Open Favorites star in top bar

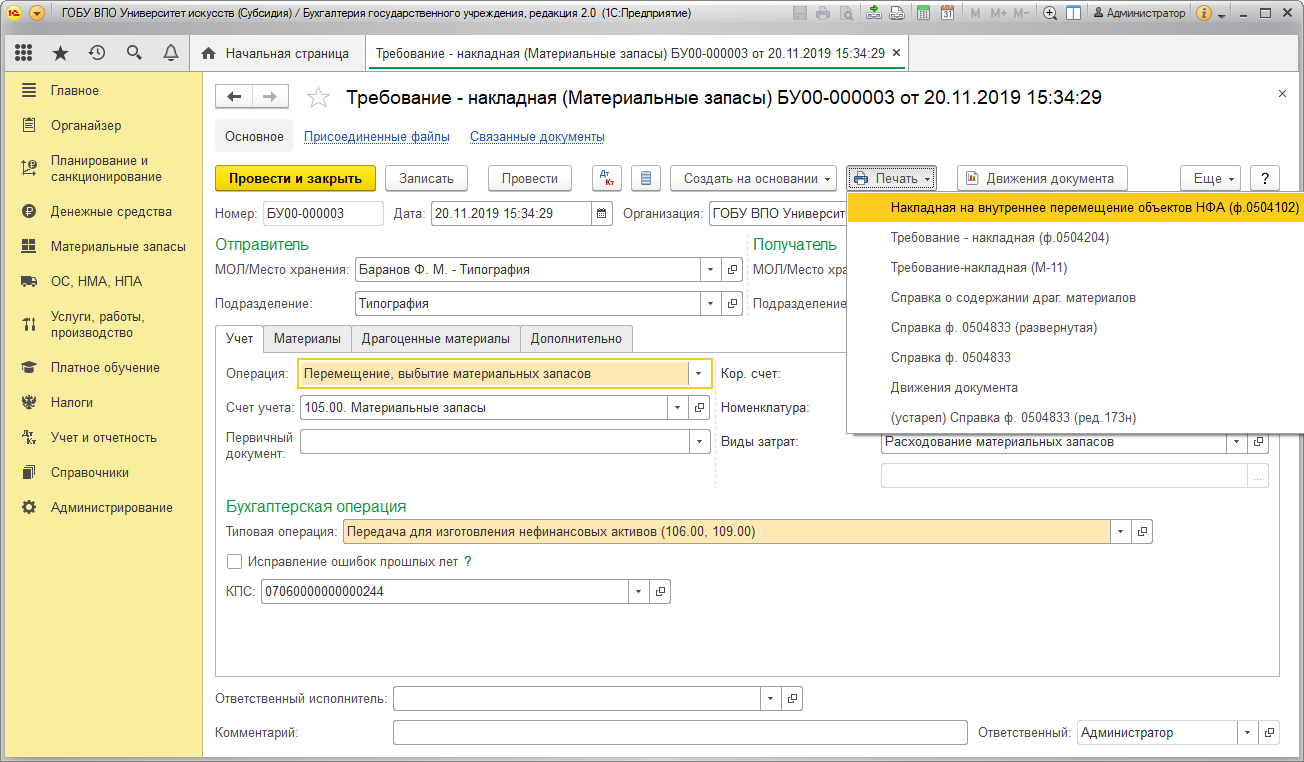pos(60,53)
